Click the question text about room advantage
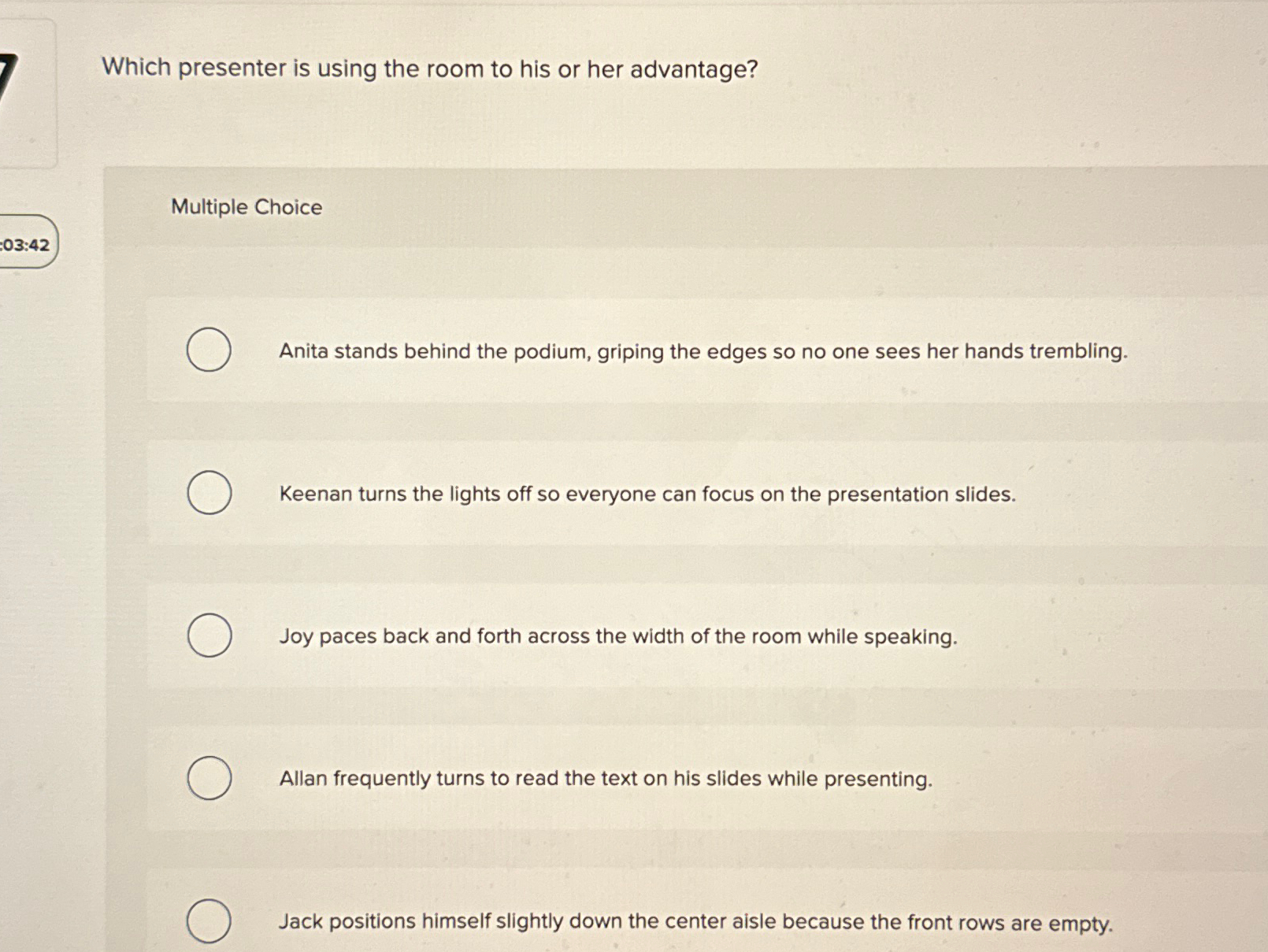Screen dimensions: 1268x952 pyautogui.click(x=430, y=70)
